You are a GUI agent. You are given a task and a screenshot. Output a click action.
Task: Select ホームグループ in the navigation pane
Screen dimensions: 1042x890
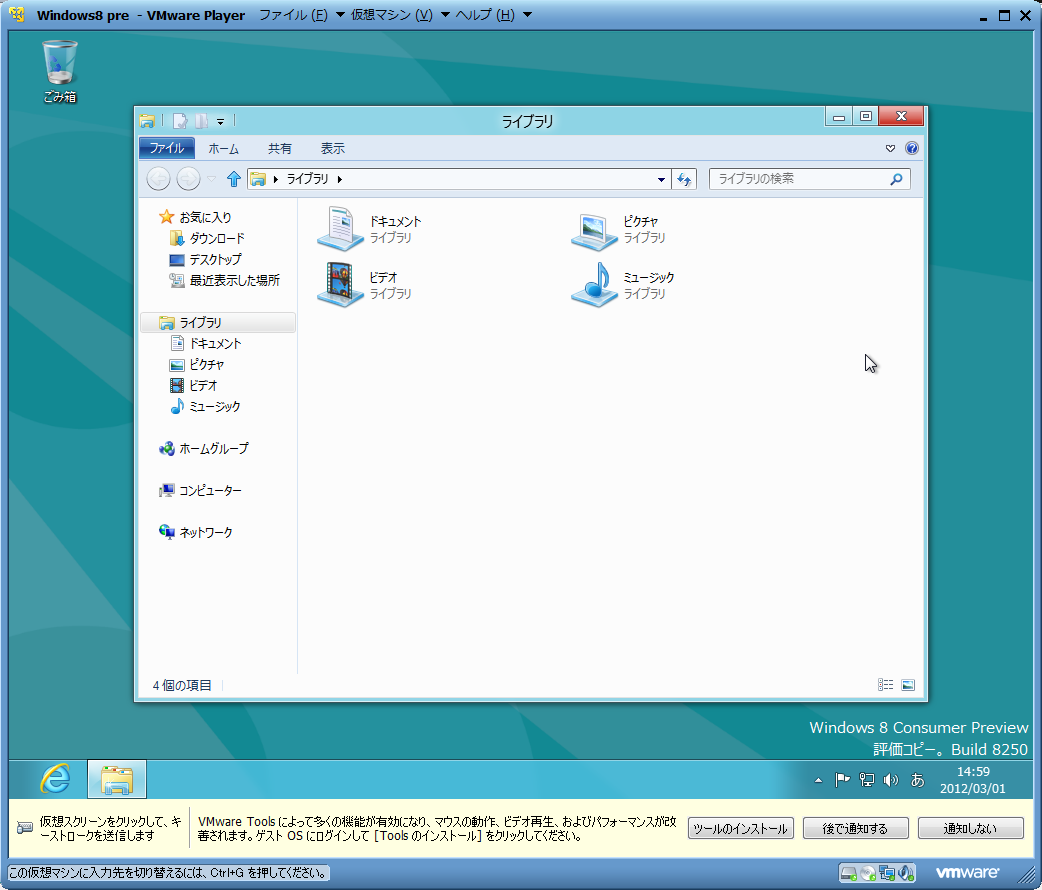pos(203,449)
